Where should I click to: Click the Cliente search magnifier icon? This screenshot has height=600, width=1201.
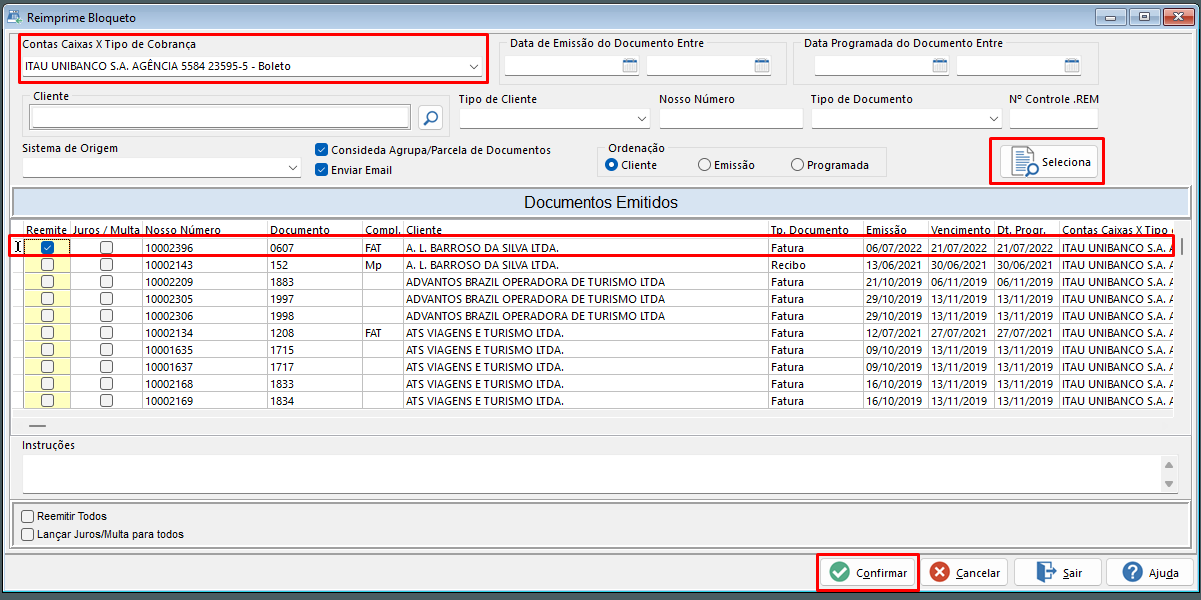[x=430, y=118]
